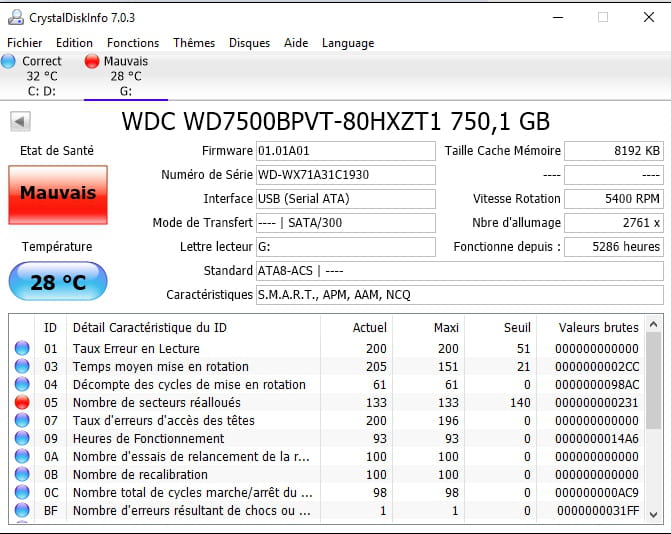This screenshot has height=534, width=671.
Task: Click threshold value 140 in row 05
Action: 520,402
